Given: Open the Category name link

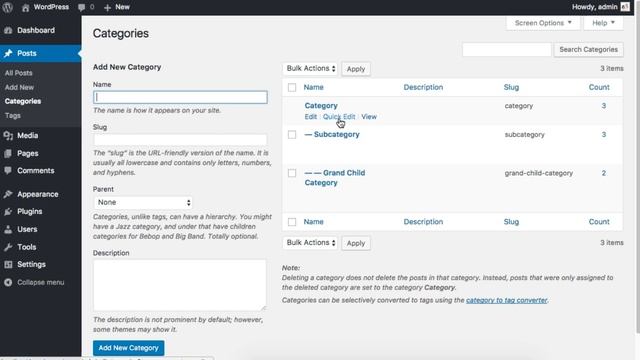Looking at the screenshot, I should (321, 106).
